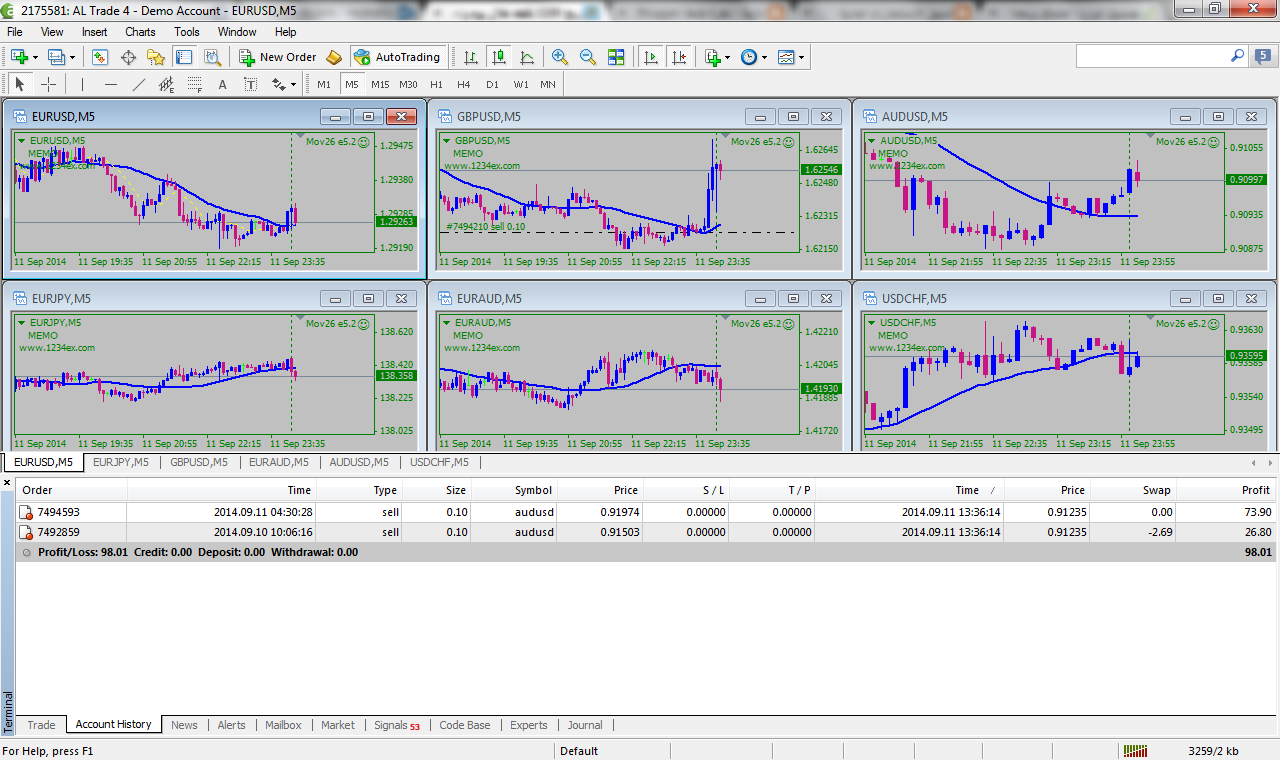Switch timeframe to MN
1280x760 pixels.
548,84
